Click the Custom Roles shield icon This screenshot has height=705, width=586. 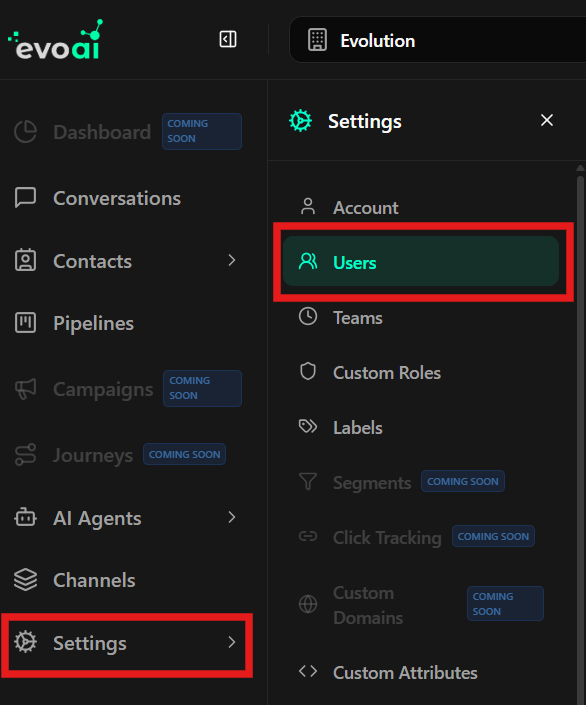pos(308,372)
